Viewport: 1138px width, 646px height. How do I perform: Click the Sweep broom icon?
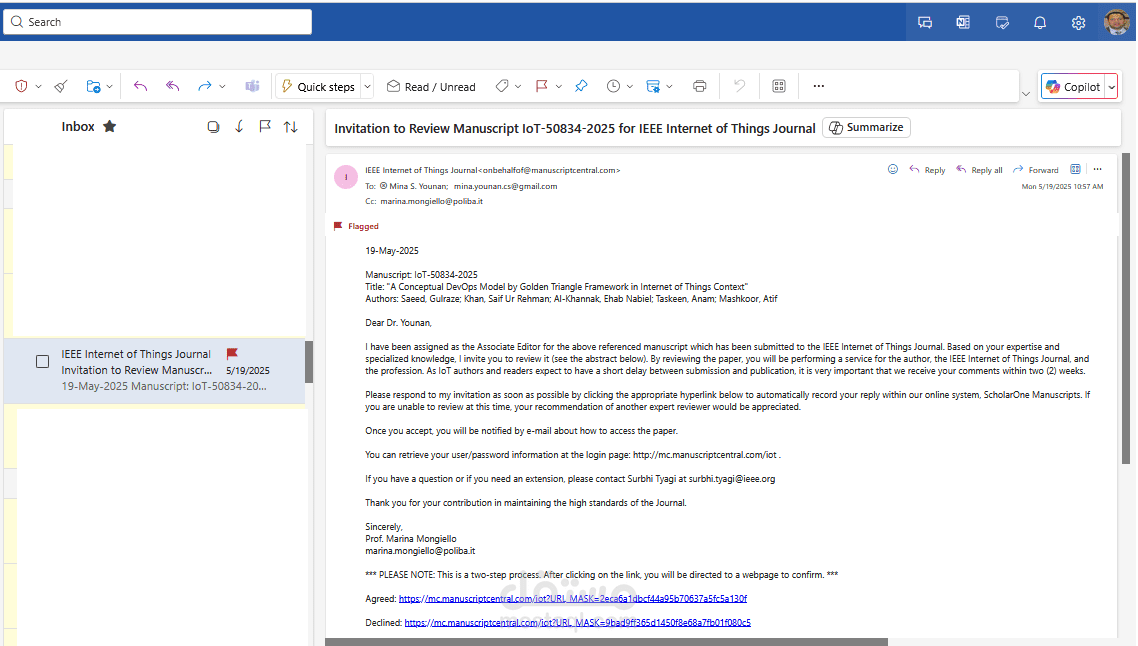(x=61, y=86)
